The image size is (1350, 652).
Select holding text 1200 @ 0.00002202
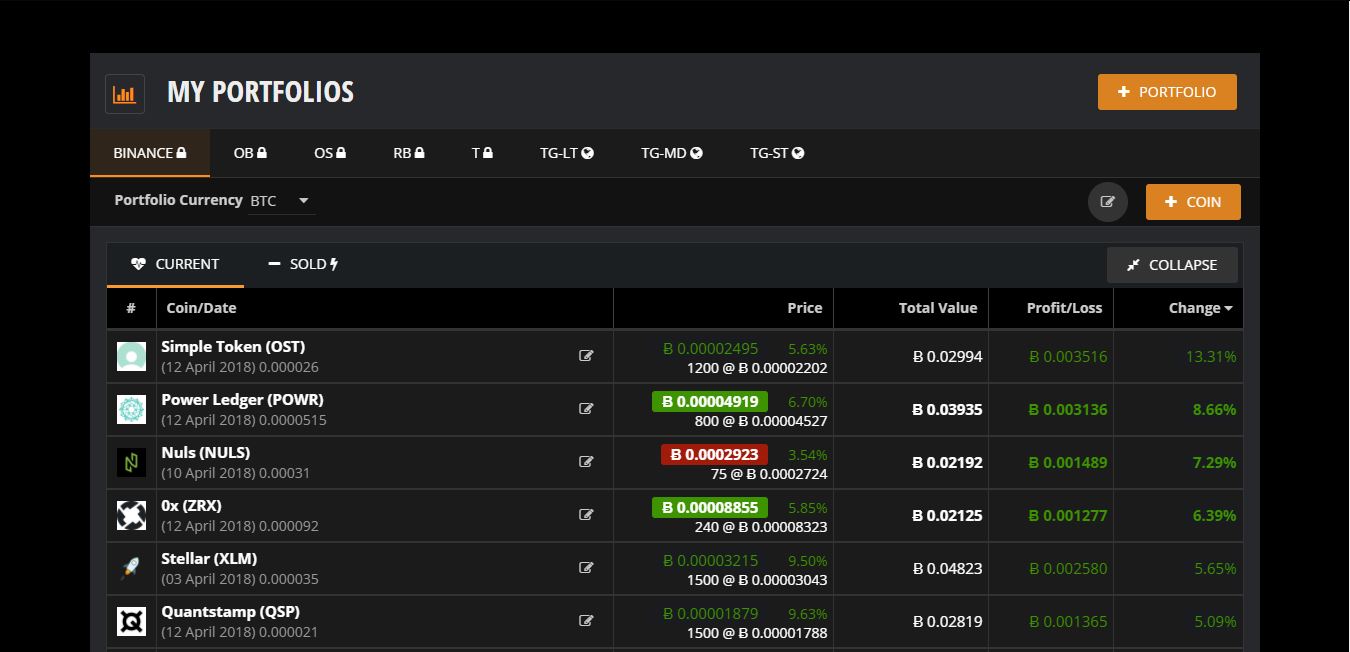click(x=757, y=368)
